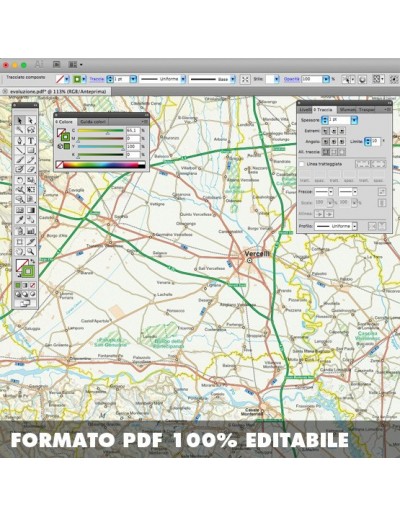400x517 pixels.
Task: Switch to the Trasparenza tab
Action: click(x=367, y=110)
